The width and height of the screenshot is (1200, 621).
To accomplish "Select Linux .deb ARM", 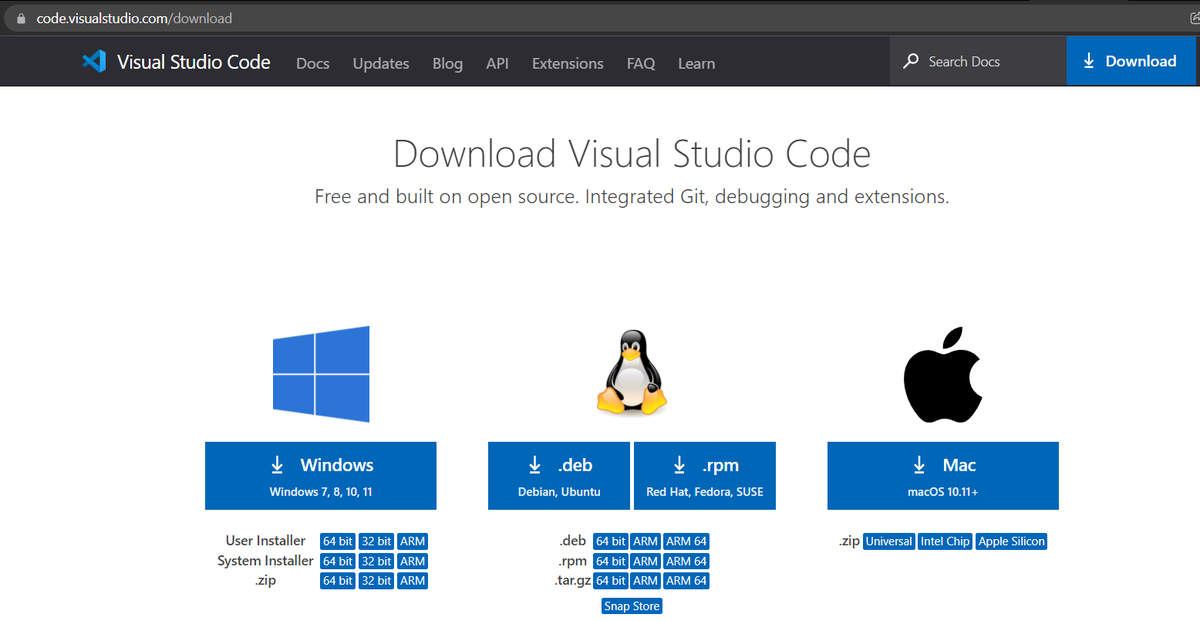I will click(x=646, y=541).
